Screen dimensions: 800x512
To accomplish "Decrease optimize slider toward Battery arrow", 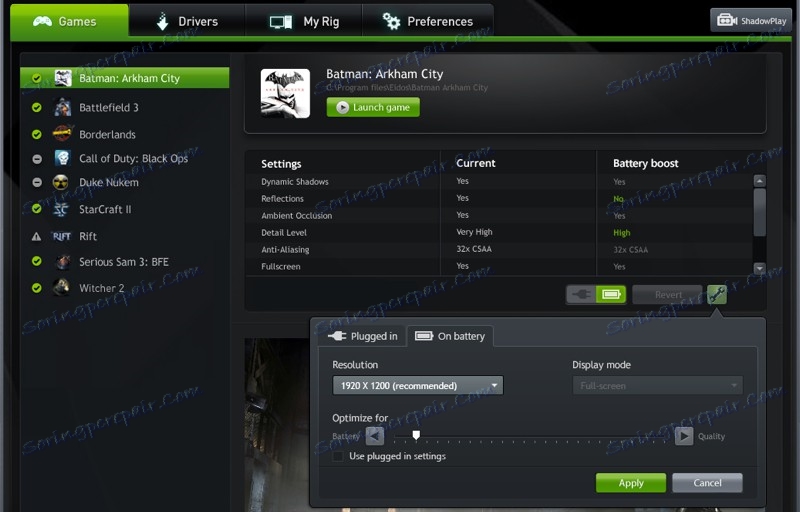I will [375, 436].
